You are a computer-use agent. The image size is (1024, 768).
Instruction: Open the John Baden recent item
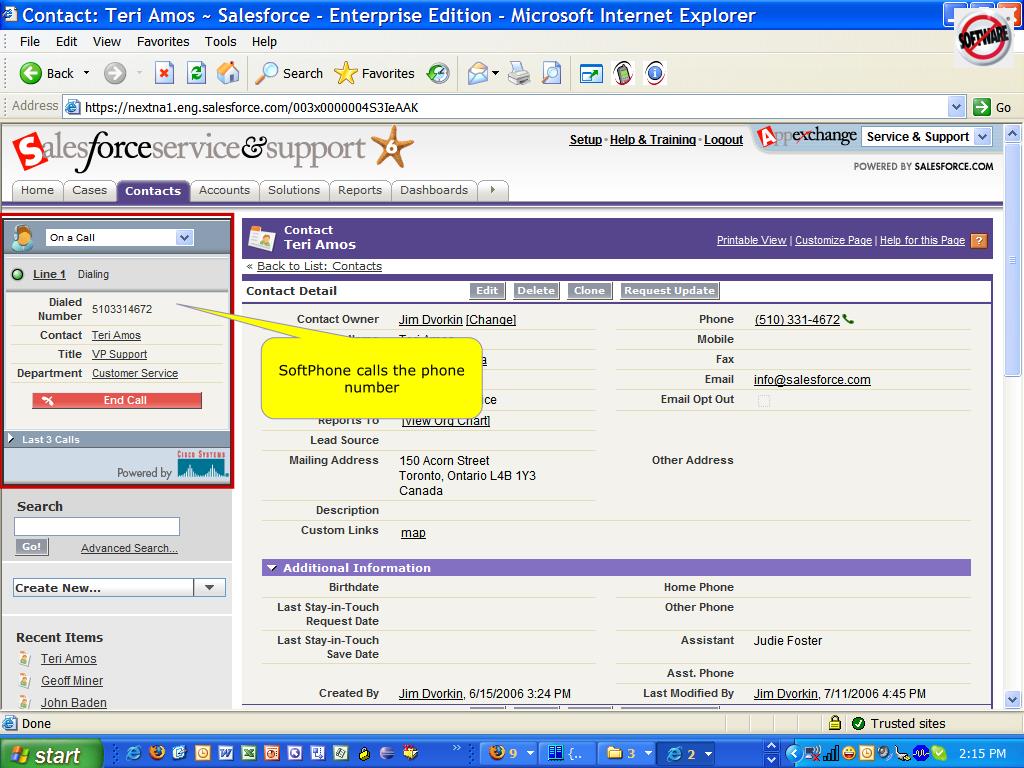pos(74,703)
